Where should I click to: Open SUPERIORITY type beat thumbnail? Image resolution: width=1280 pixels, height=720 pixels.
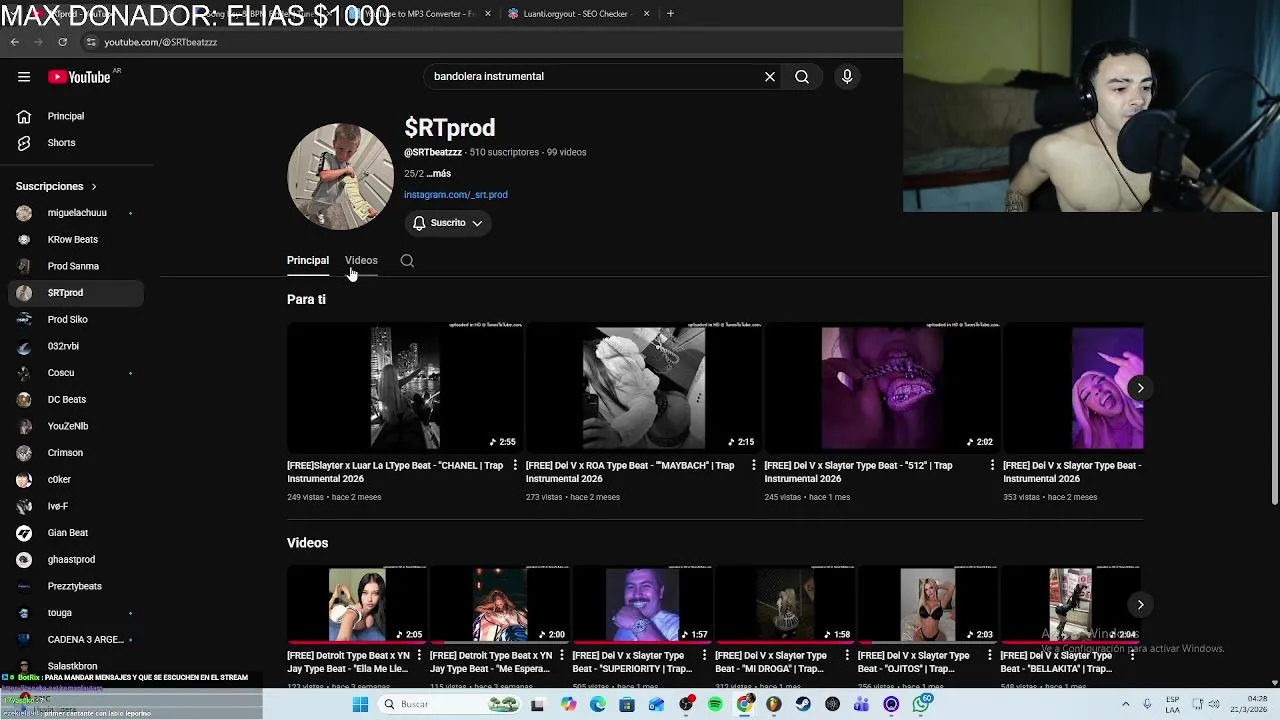click(x=643, y=605)
